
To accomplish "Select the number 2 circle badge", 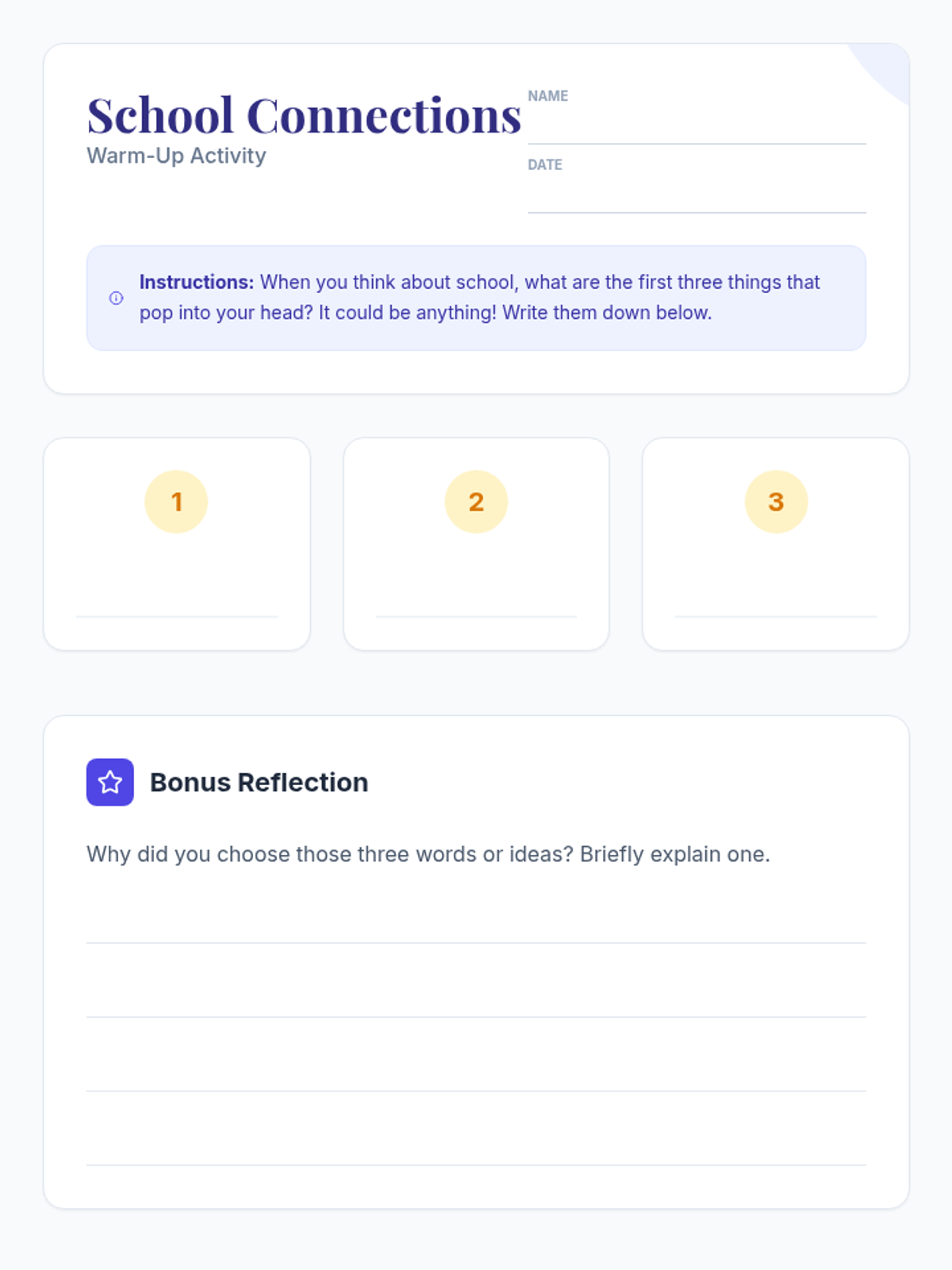I will (x=476, y=502).
